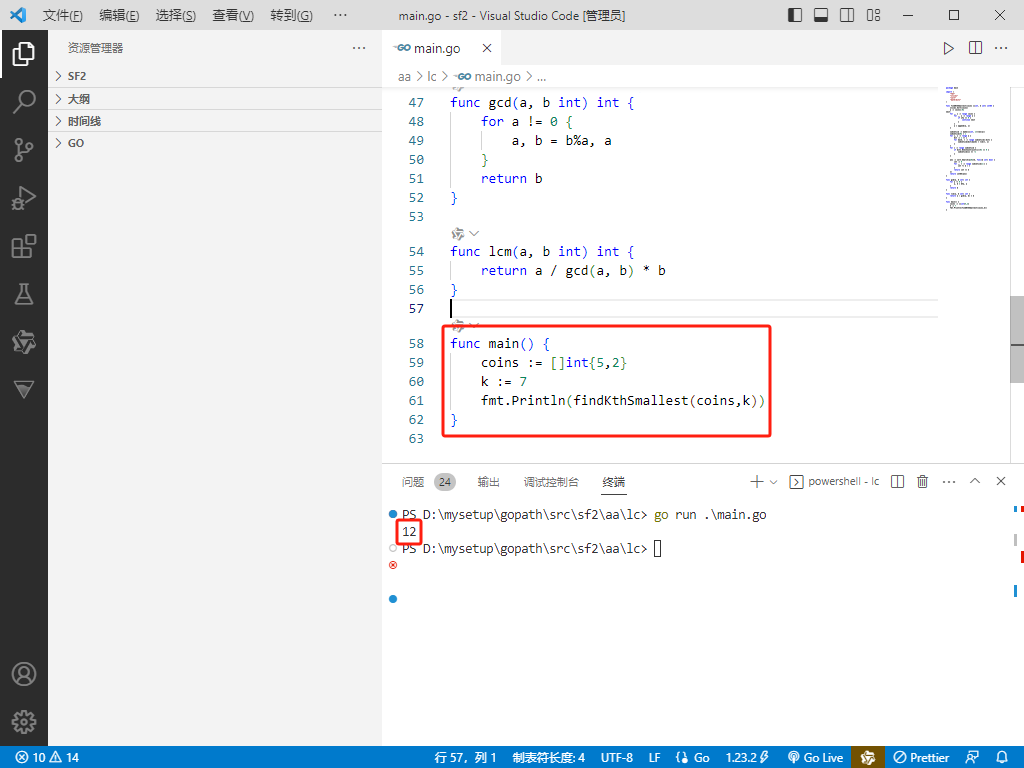Click the terminal prompt input area
This screenshot has width=1024, height=768.
point(658,549)
